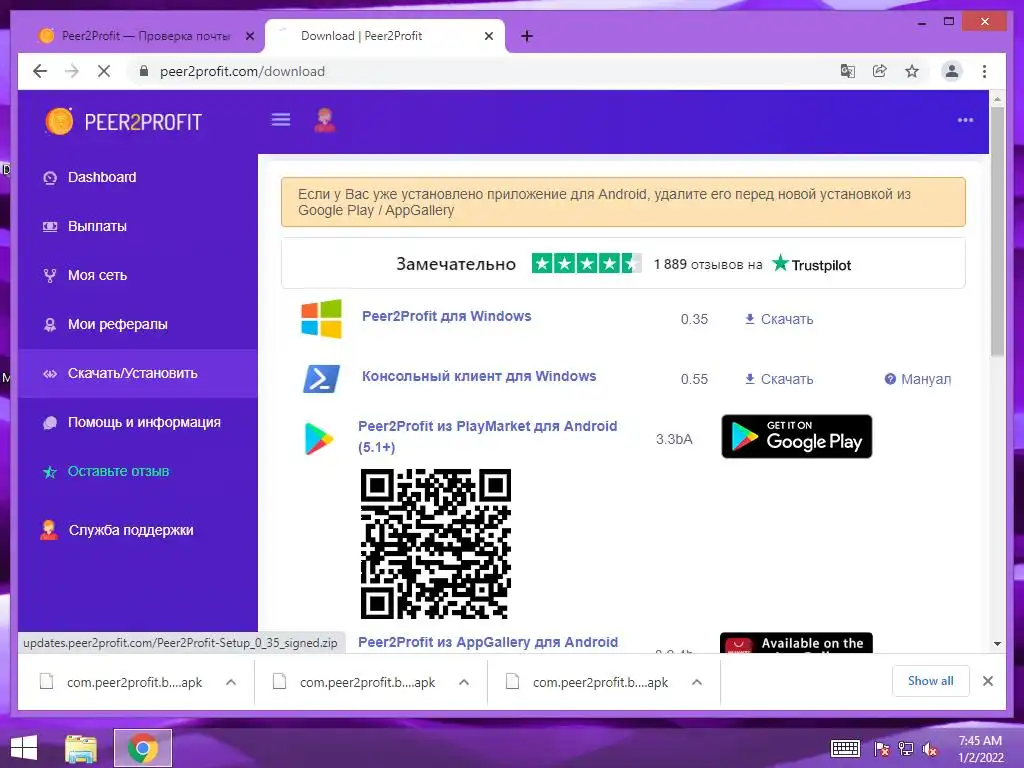Expand options for the first apk download

pyautogui.click(x=231, y=682)
